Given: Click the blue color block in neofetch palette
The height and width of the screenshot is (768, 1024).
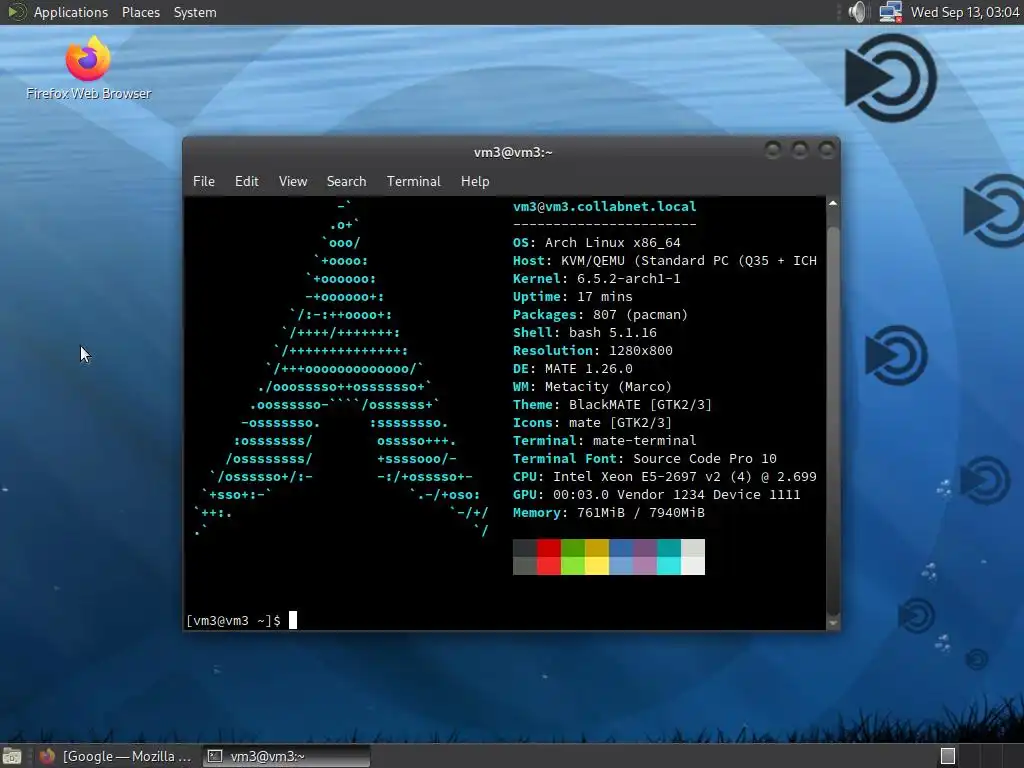Looking at the screenshot, I should pyautogui.click(x=621, y=557).
